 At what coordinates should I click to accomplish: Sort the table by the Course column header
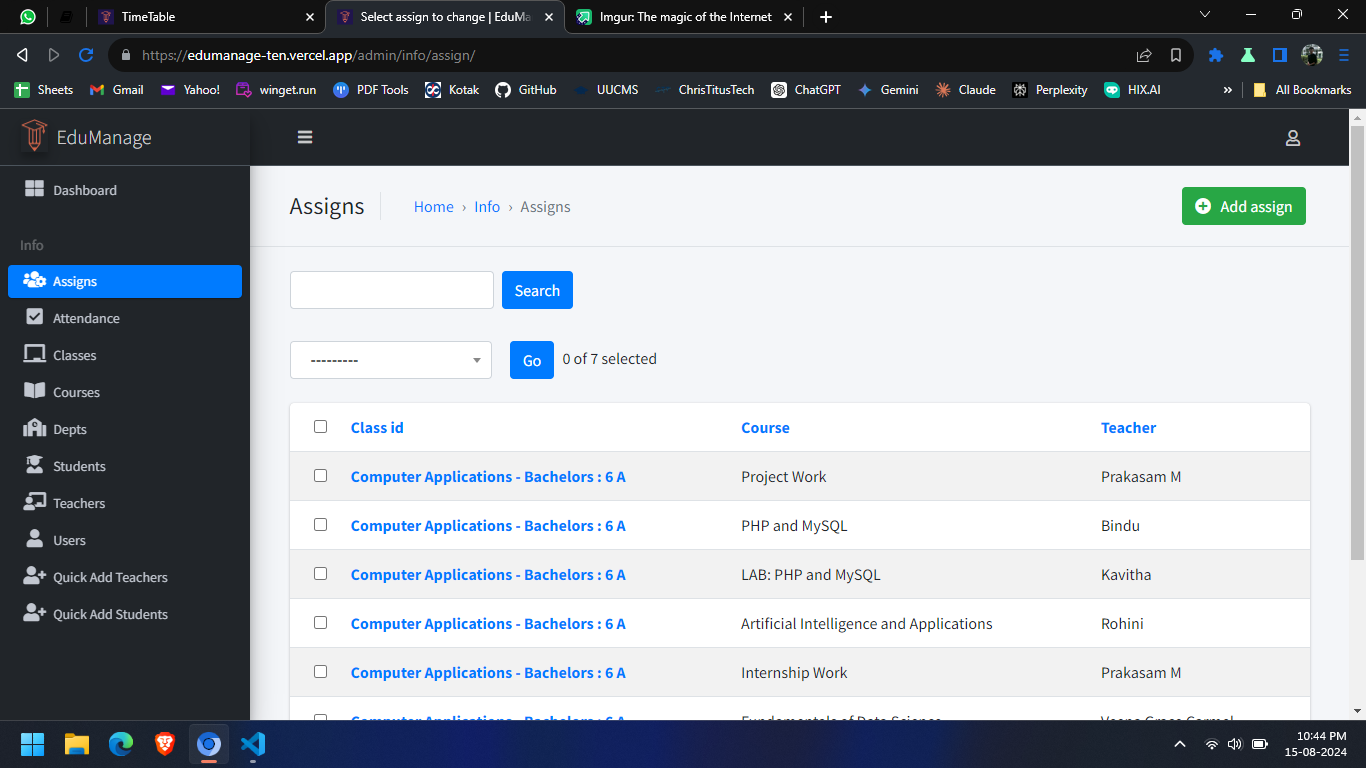(x=765, y=427)
